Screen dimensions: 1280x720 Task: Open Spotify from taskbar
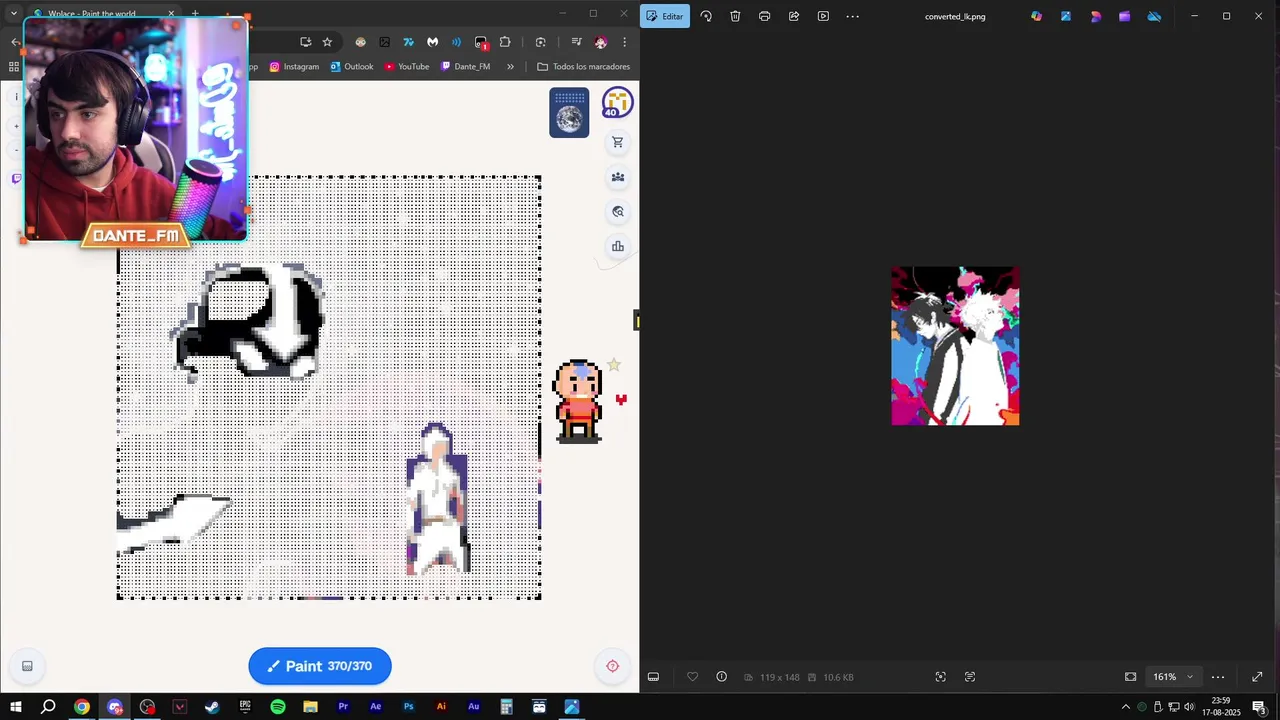click(278, 707)
